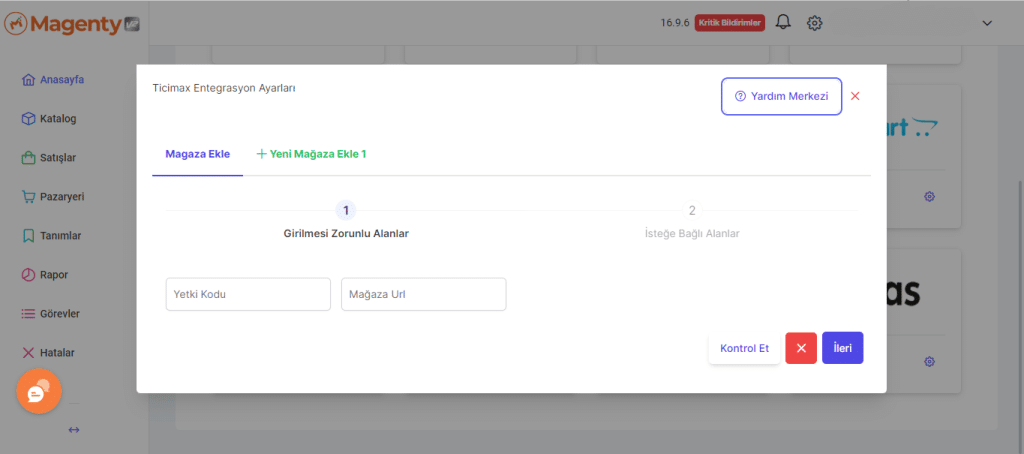Switch to the Magaza Ekle tab
The image size is (1024, 454).
point(197,155)
